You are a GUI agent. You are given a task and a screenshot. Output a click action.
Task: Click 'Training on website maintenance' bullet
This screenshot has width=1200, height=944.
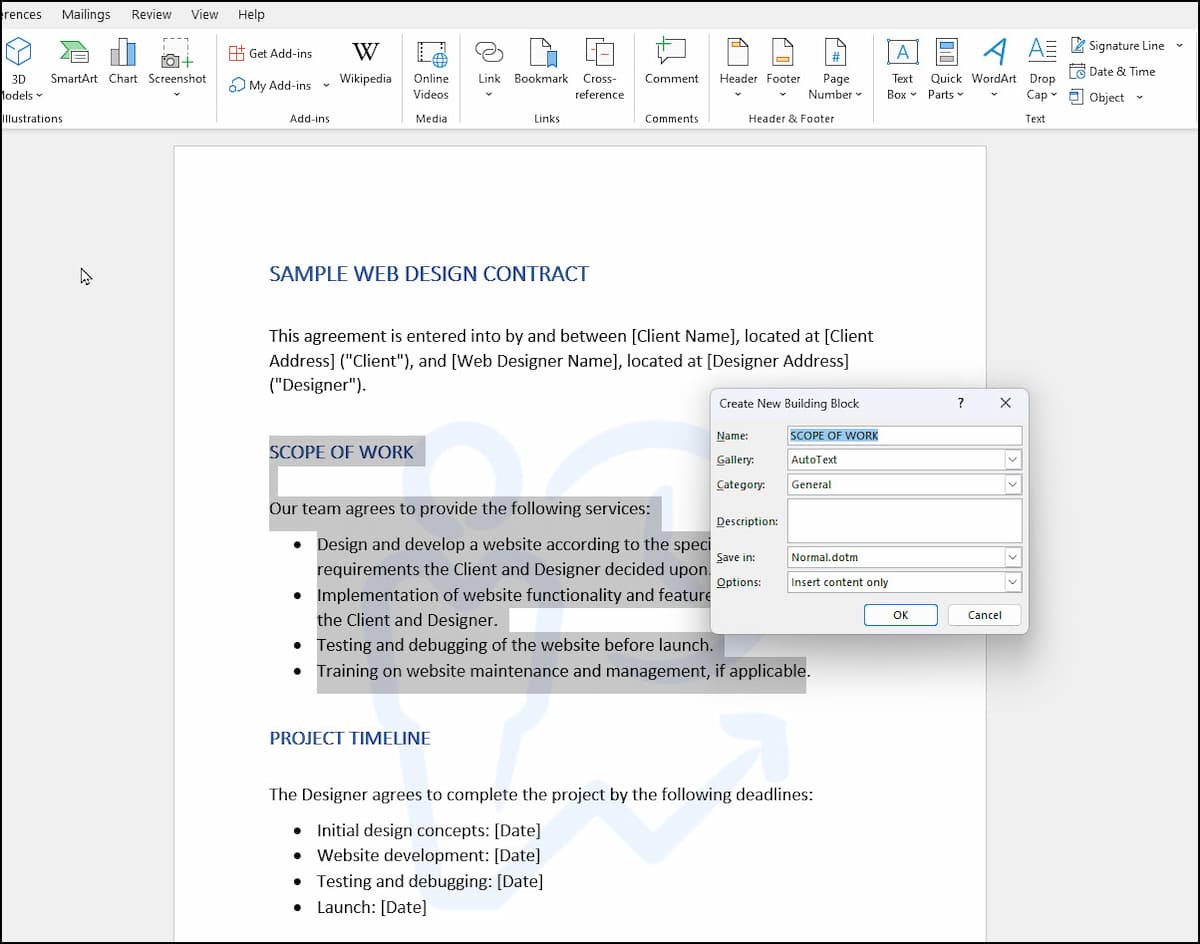click(x=564, y=670)
